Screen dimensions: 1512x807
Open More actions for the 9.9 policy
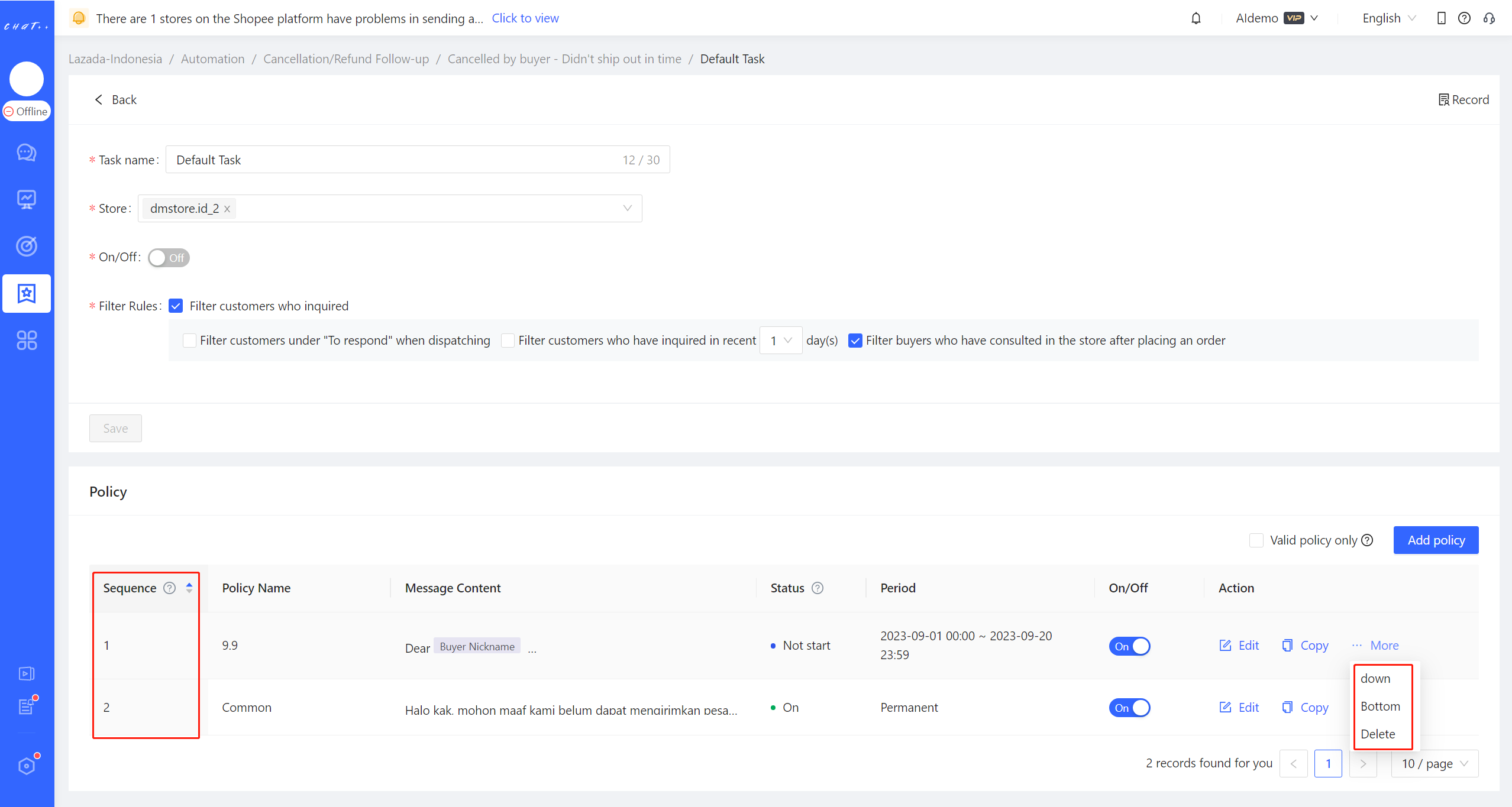(1375, 645)
